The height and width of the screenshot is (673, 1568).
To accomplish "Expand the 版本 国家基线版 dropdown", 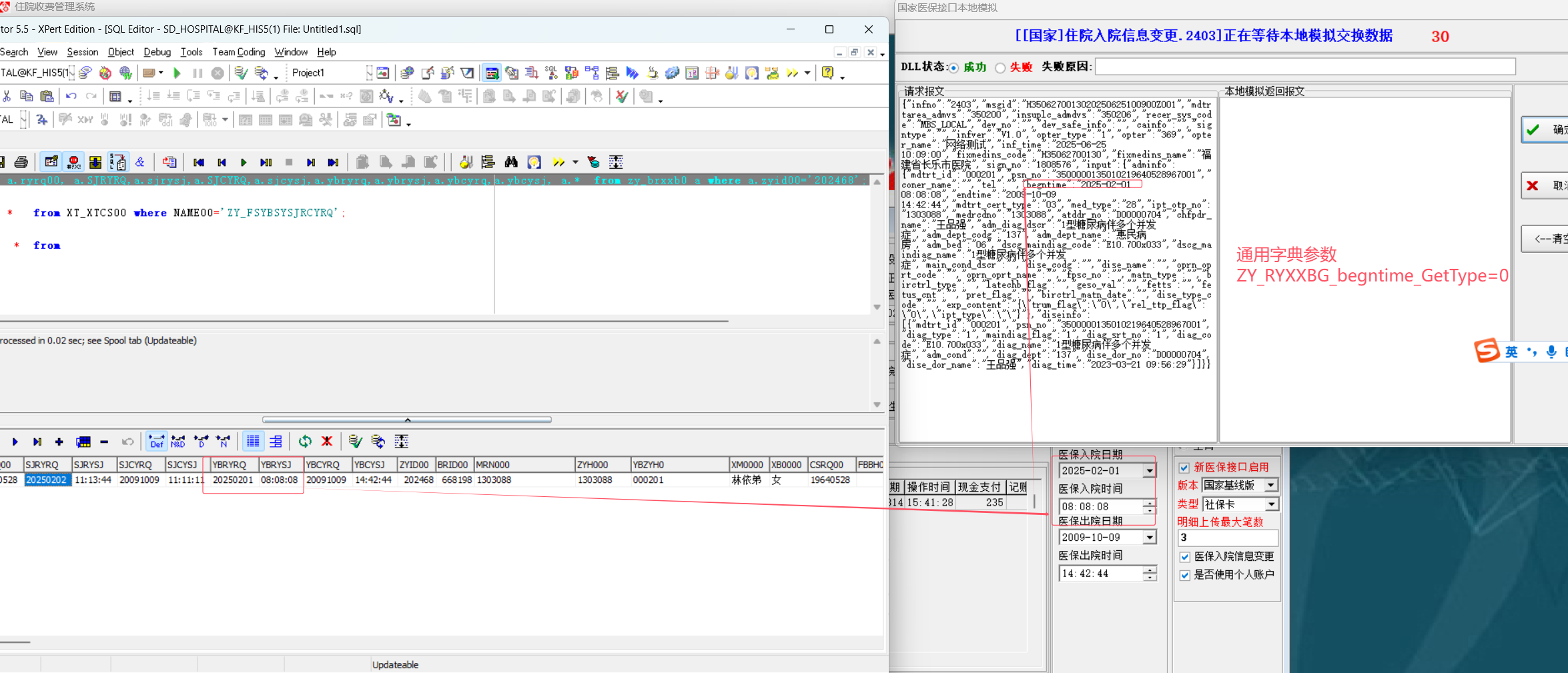I will (x=1271, y=486).
